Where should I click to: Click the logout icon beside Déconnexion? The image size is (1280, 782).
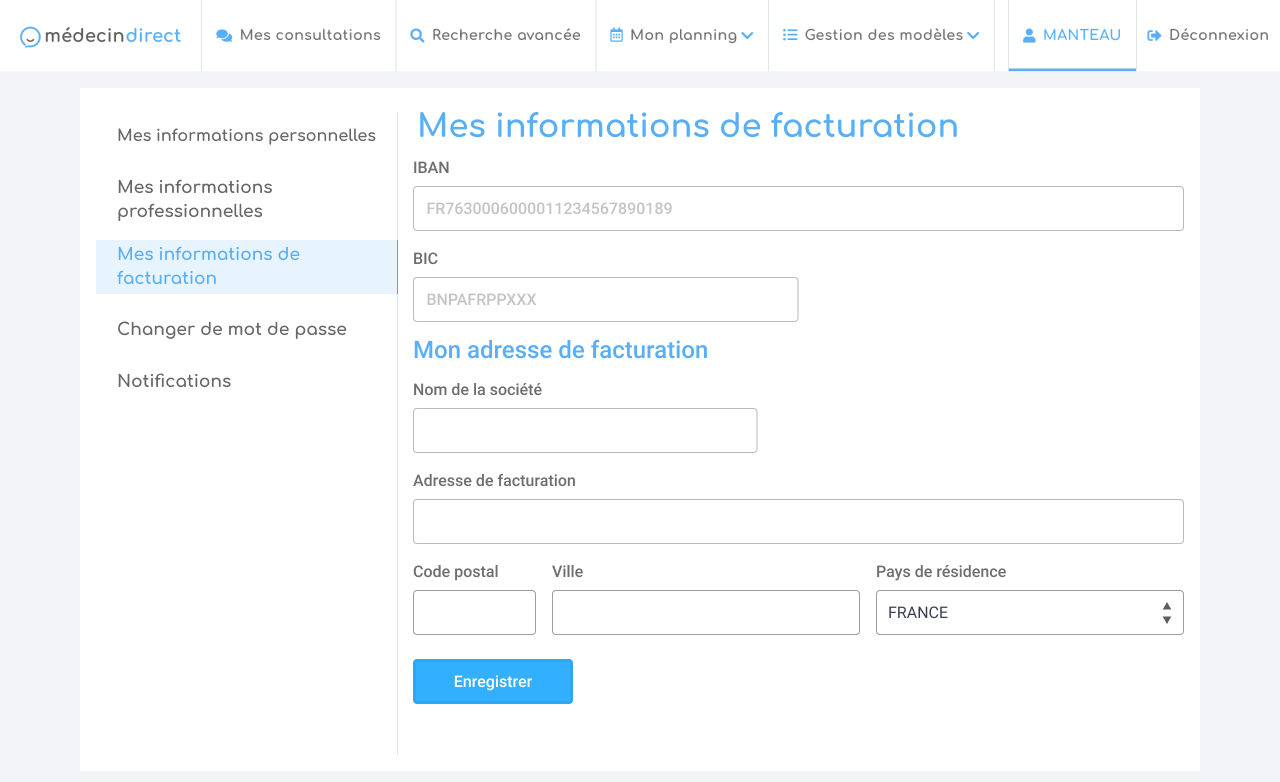coord(1154,36)
